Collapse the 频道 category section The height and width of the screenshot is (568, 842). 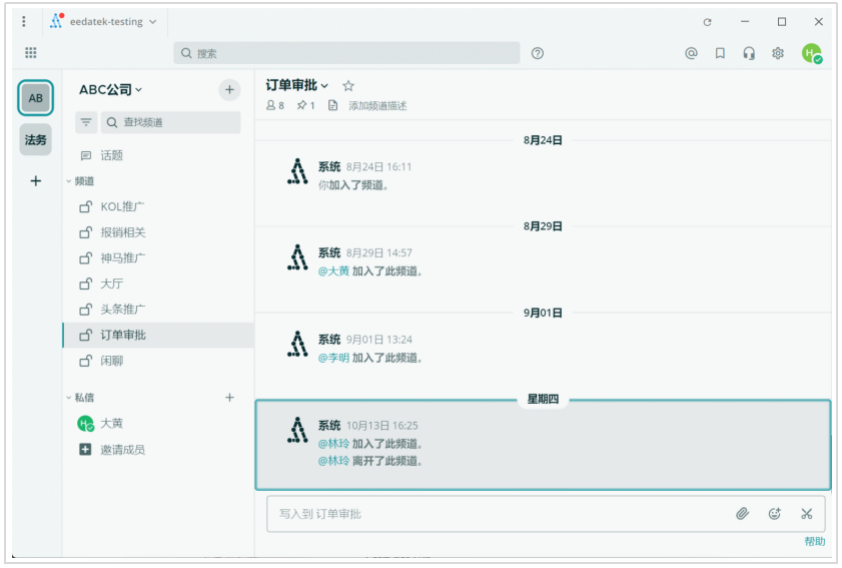tap(81, 181)
